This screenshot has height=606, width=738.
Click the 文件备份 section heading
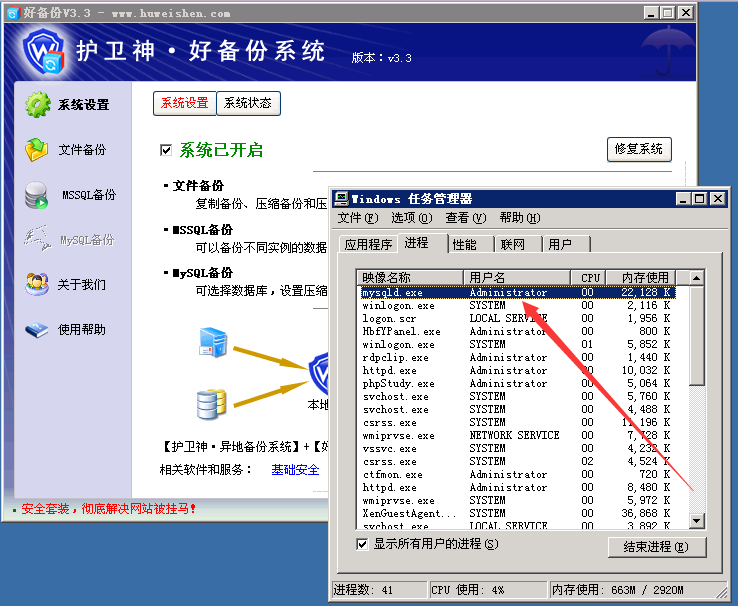pyautogui.click(x=198, y=186)
